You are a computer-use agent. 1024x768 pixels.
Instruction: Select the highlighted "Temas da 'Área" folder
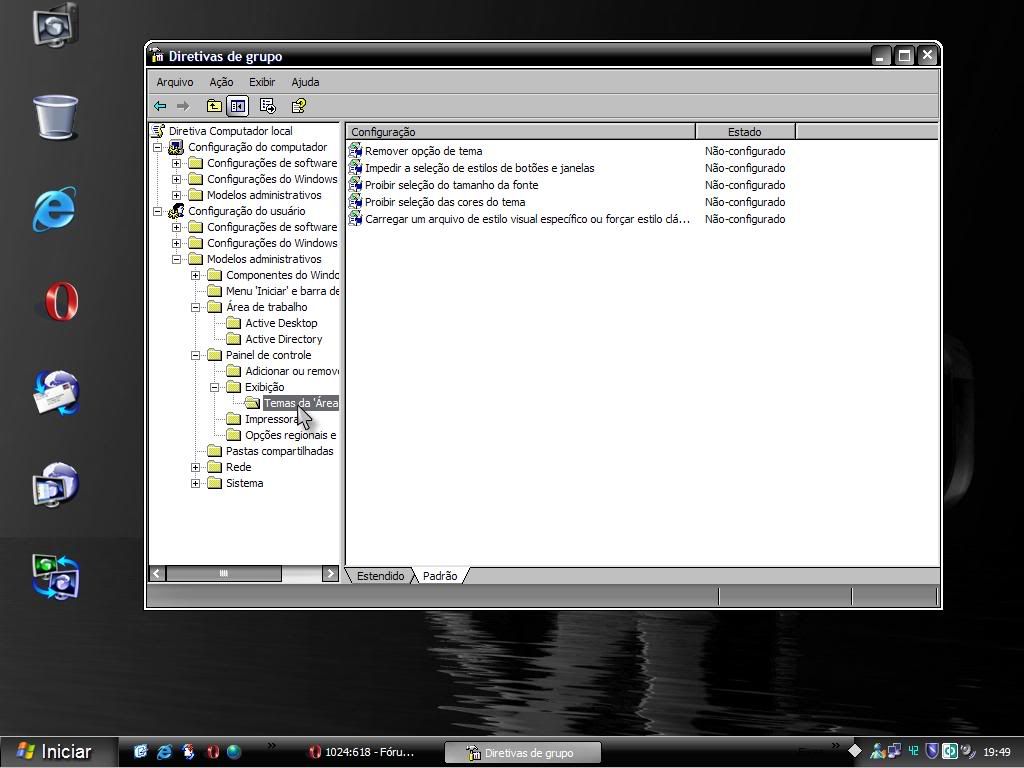(300, 404)
